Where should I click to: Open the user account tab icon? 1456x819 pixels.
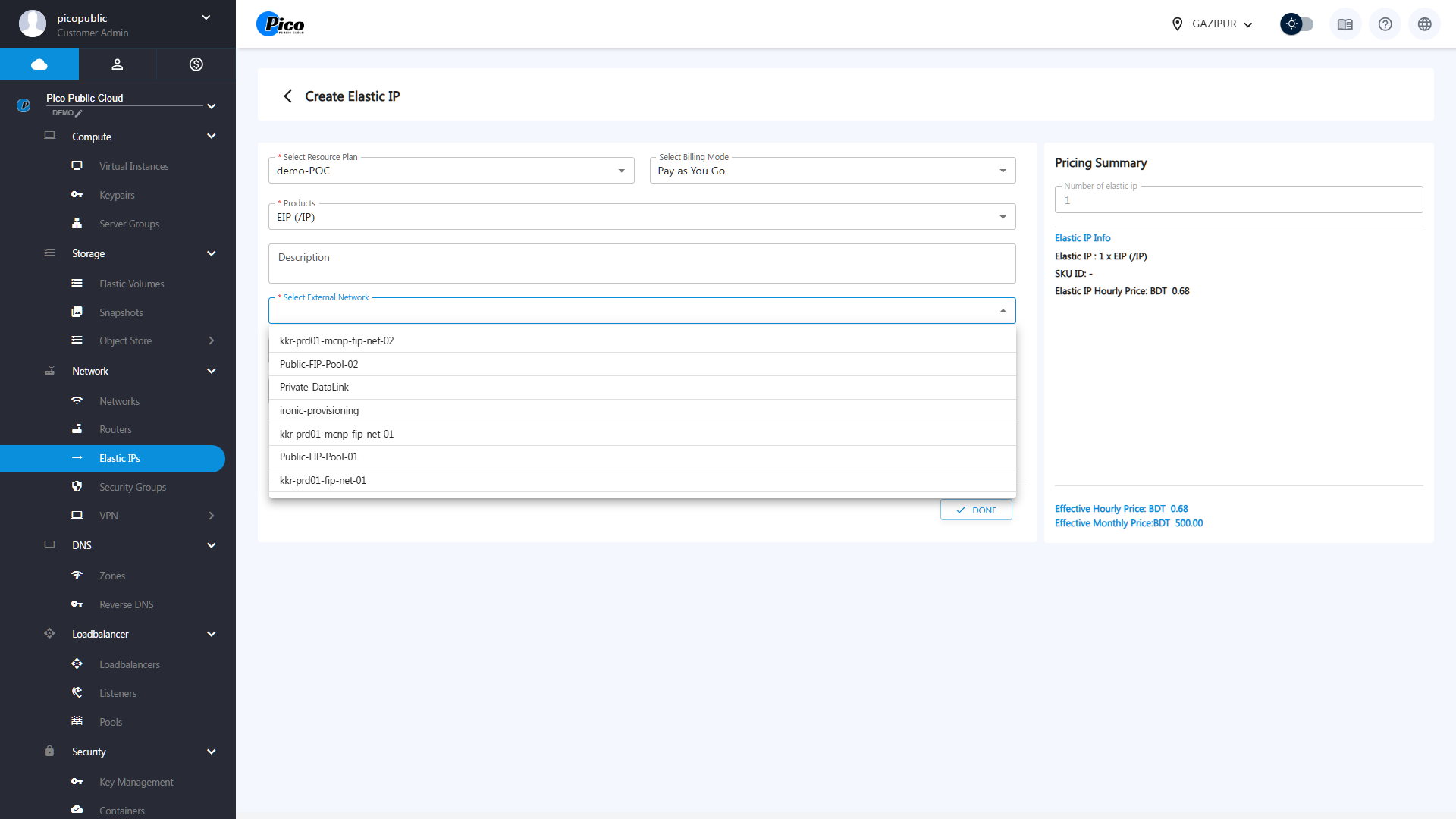coord(118,64)
